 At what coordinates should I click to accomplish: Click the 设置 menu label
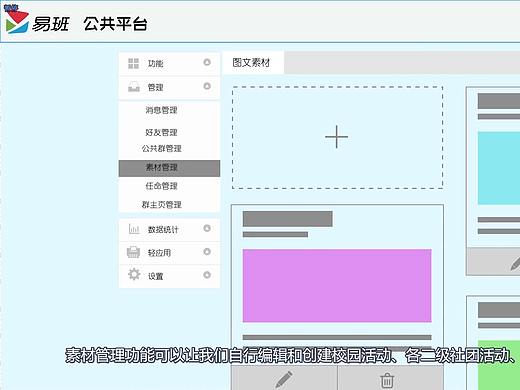click(156, 276)
